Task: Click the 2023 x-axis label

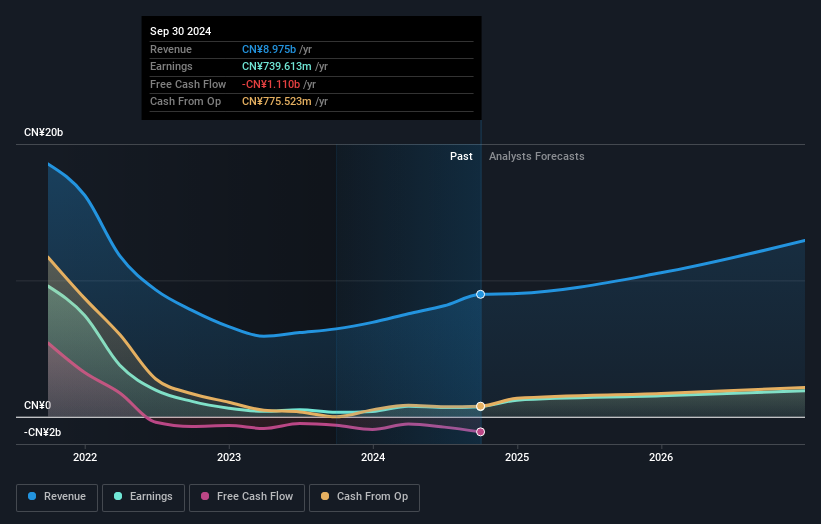Action: click(x=229, y=458)
